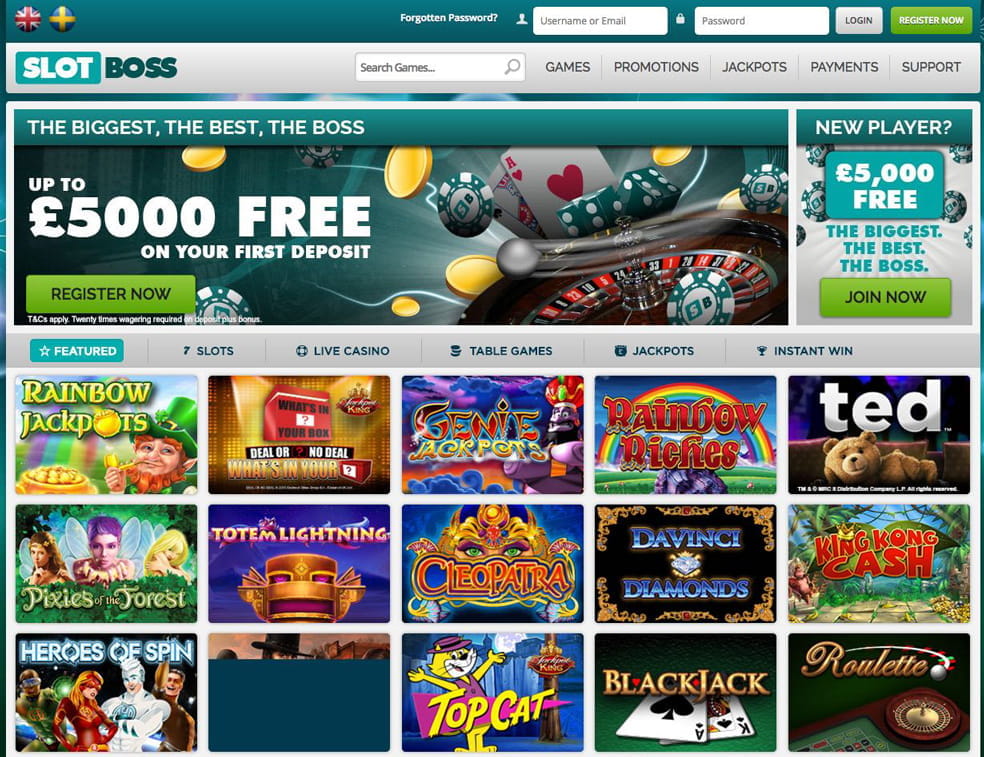Click the Join Now button
The height and width of the screenshot is (757, 984).
click(x=885, y=297)
